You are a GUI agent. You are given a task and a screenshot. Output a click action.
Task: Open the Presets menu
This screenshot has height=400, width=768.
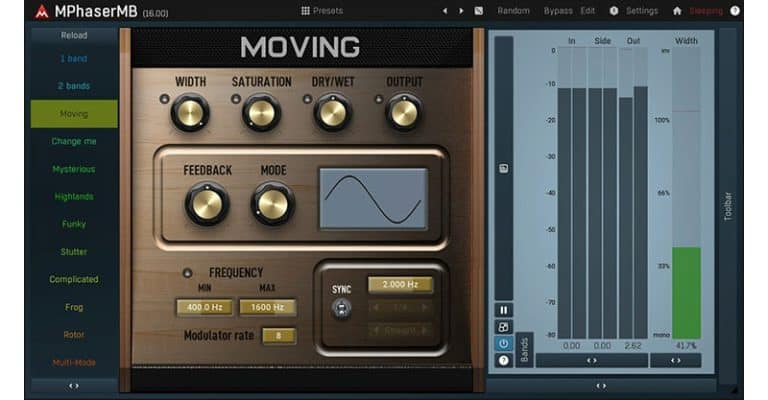tap(322, 11)
